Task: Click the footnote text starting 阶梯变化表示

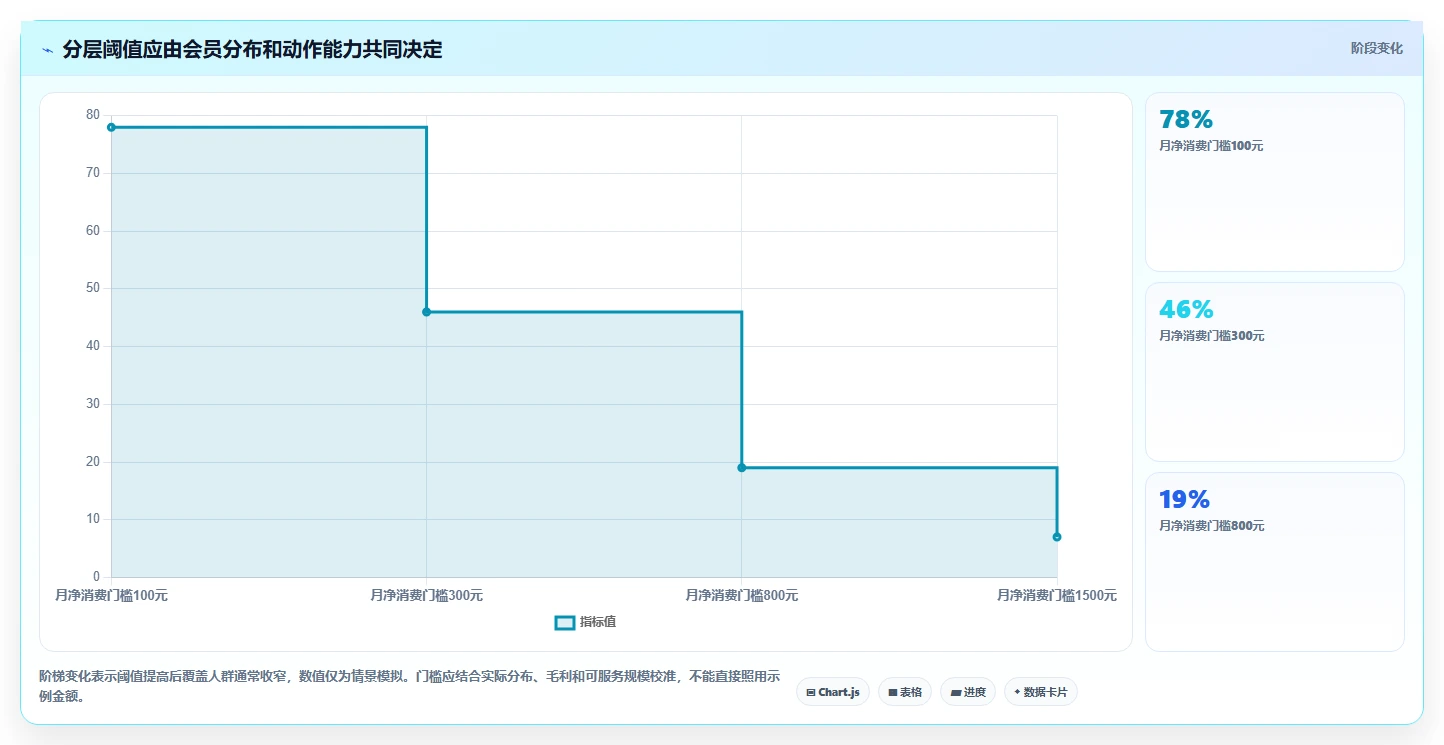Action: (409, 687)
